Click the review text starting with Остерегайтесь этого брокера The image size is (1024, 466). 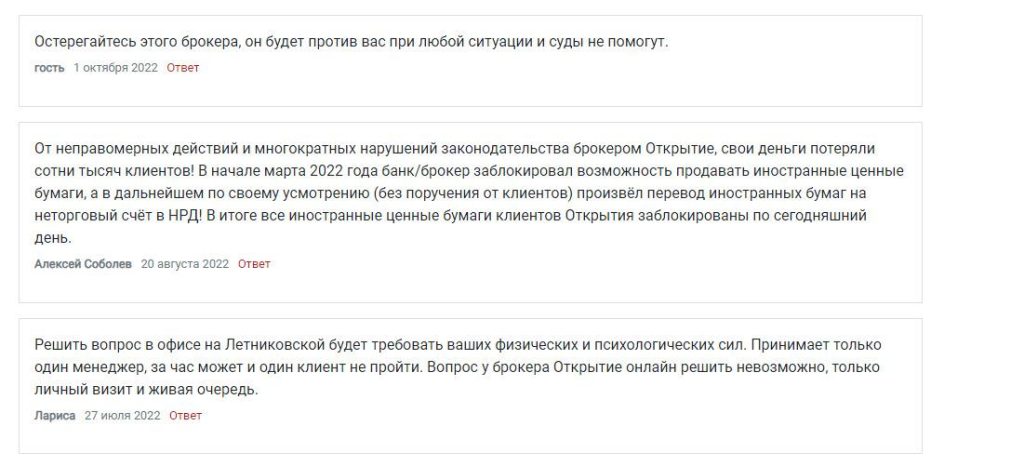pos(351,42)
